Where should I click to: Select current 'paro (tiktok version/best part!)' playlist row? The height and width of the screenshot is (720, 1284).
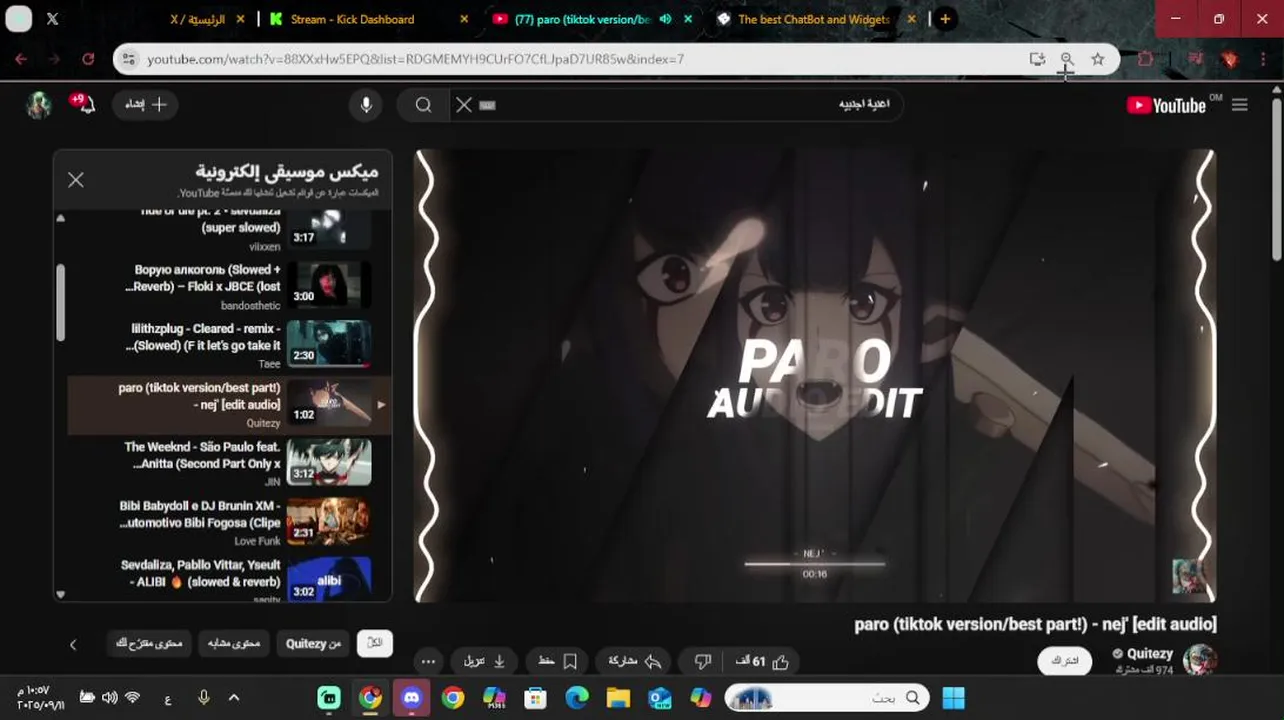[x=229, y=404]
